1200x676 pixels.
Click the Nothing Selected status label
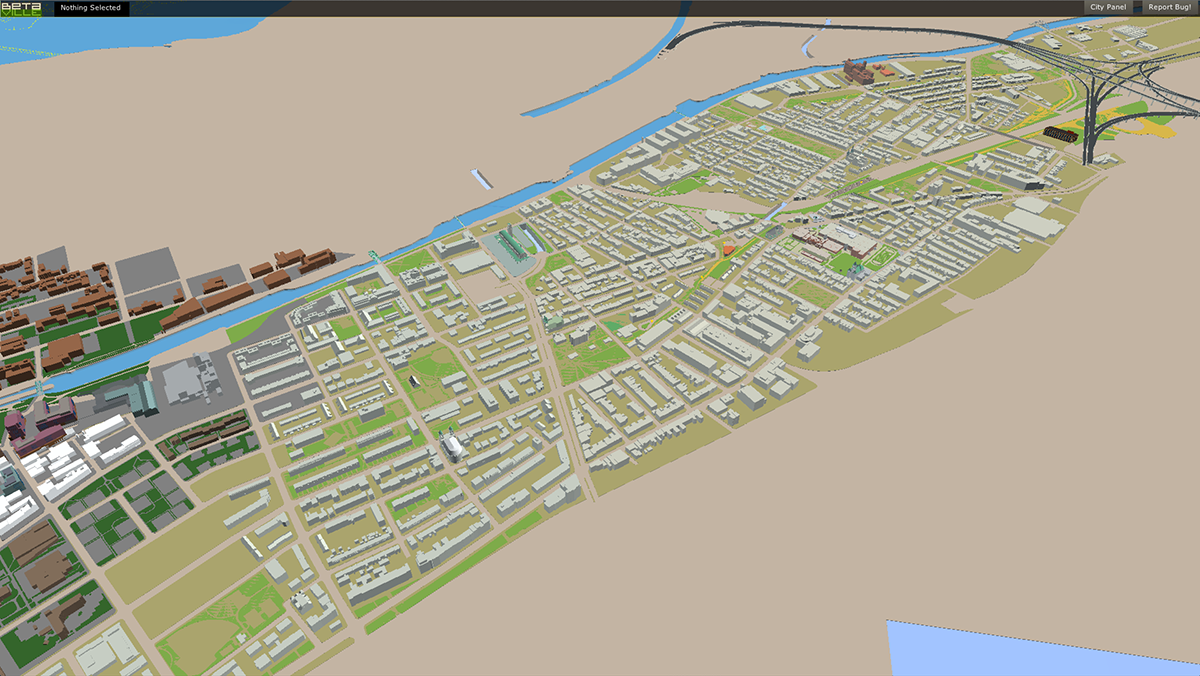tap(90, 8)
